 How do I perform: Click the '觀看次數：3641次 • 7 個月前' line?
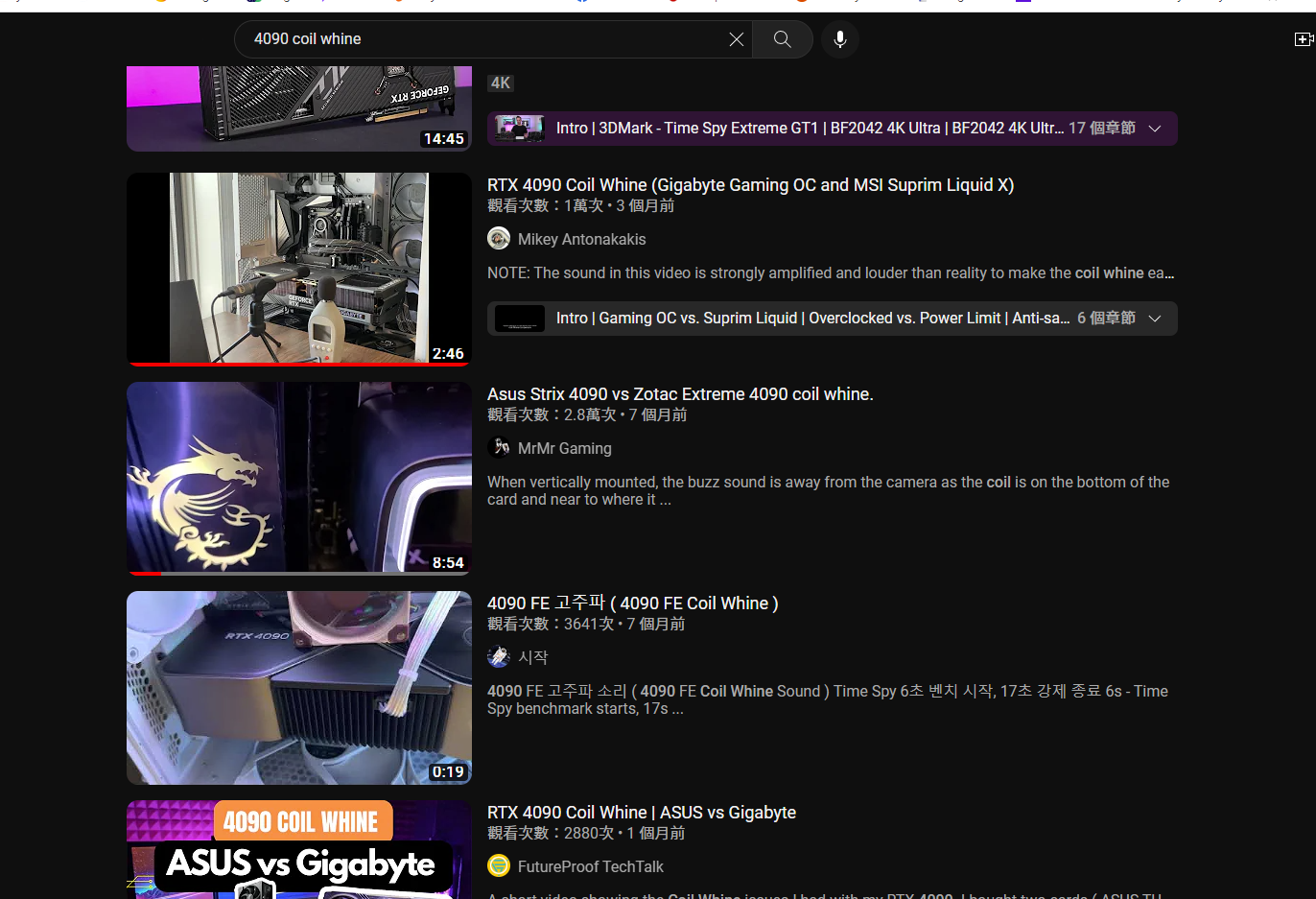click(586, 625)
